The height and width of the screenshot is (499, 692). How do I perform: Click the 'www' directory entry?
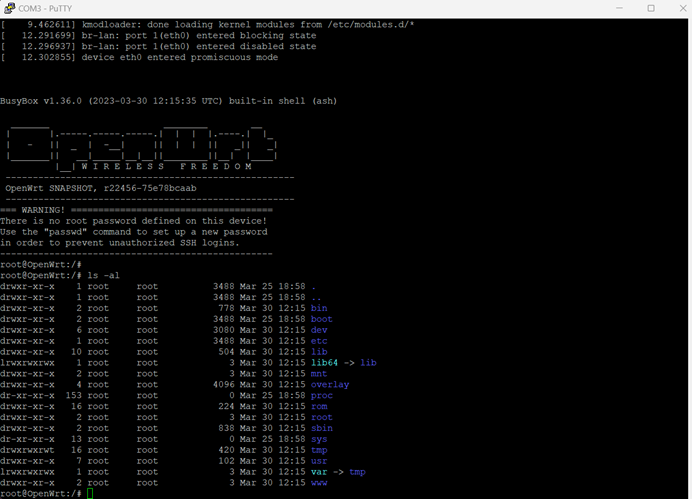click(x=319, y=483)
